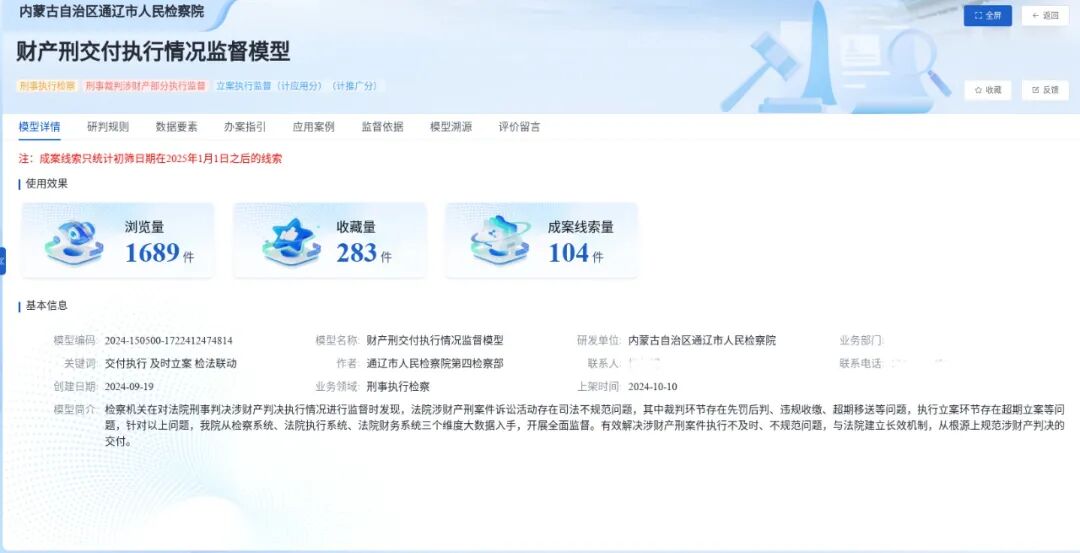Click the left edge collapse handle
The width and height of the screenshot is (1080, 553).
pos(3,261)
